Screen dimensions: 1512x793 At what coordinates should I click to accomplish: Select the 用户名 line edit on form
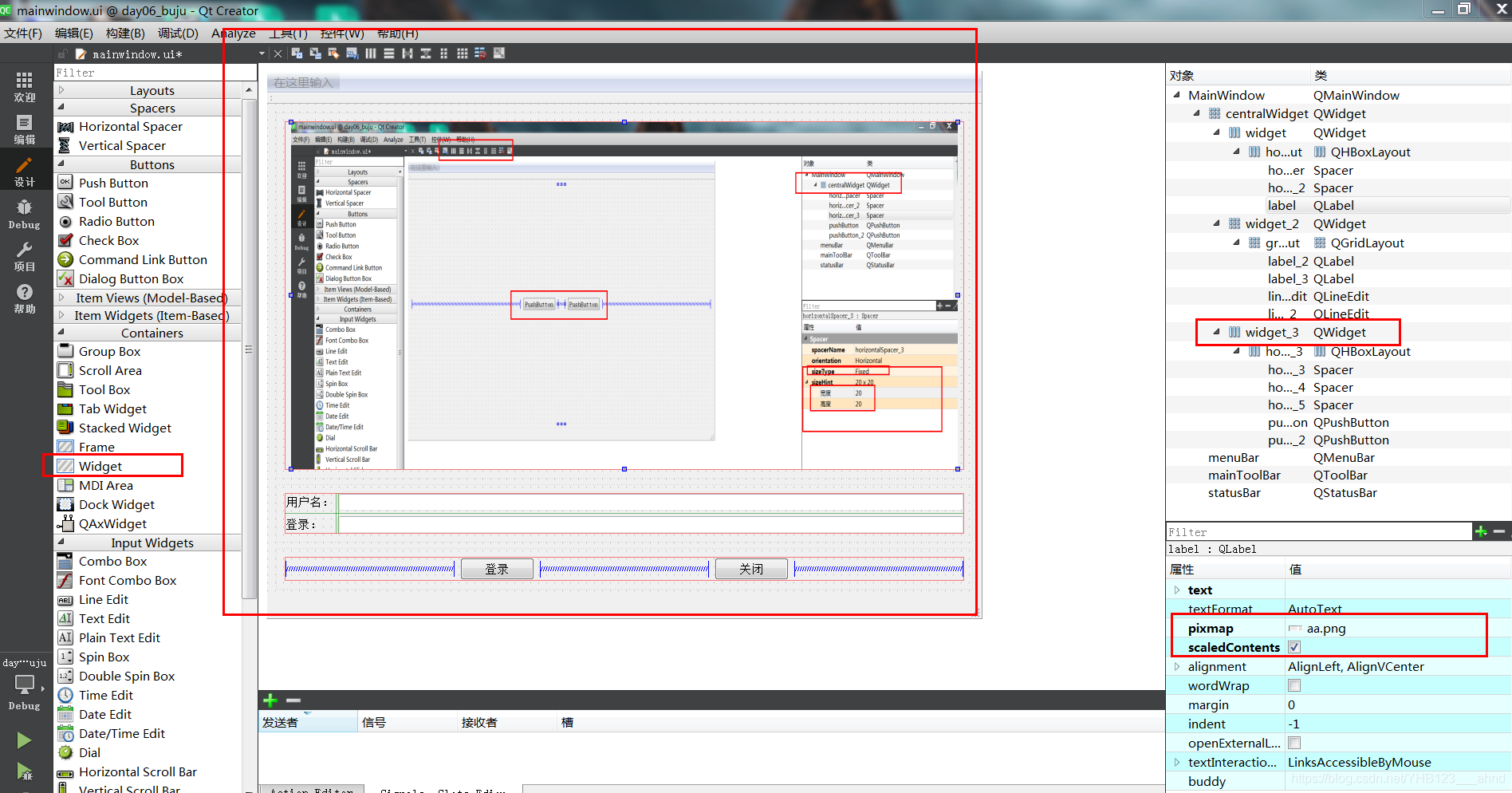(x=651, y=503)
